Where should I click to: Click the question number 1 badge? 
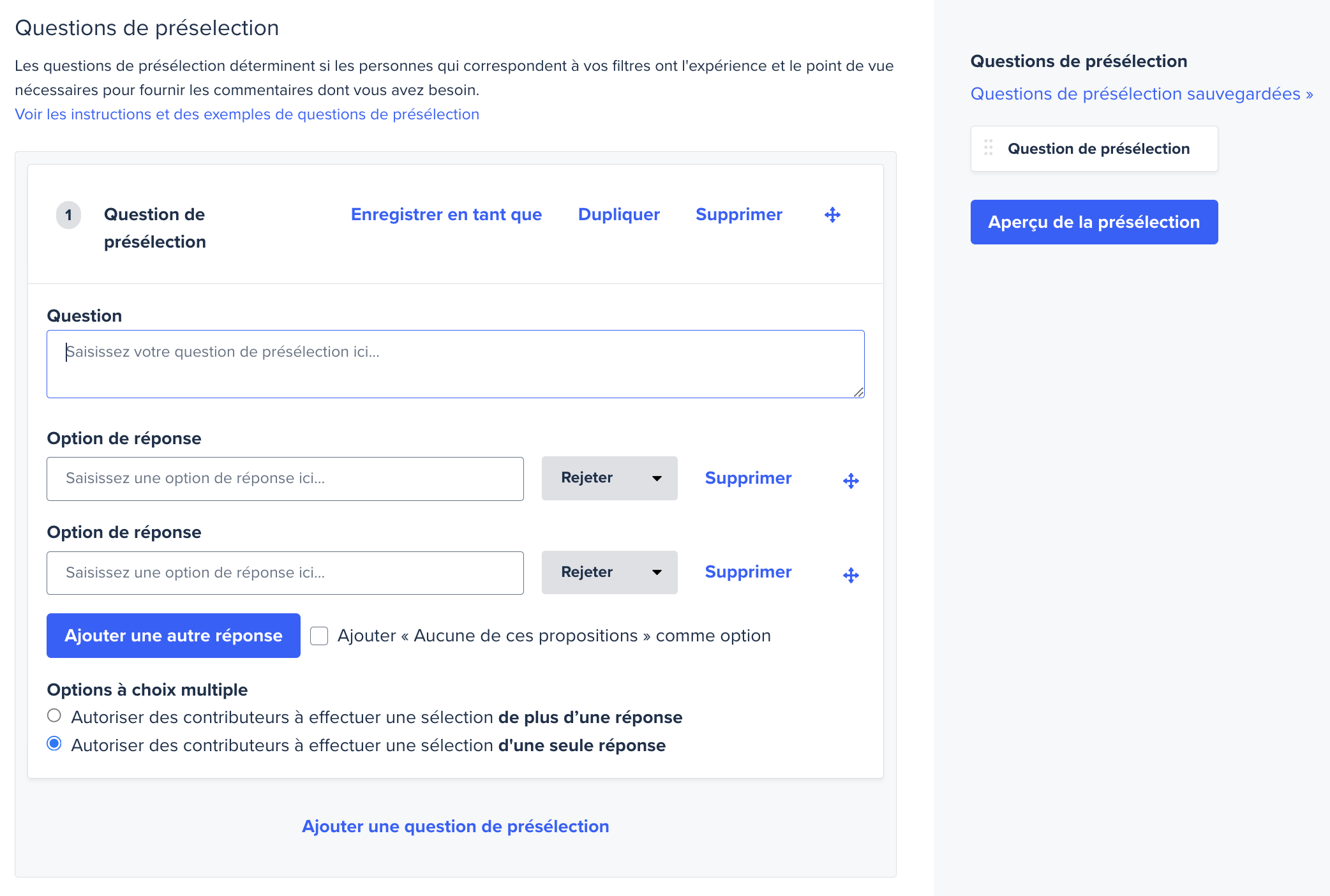(69, 215)
